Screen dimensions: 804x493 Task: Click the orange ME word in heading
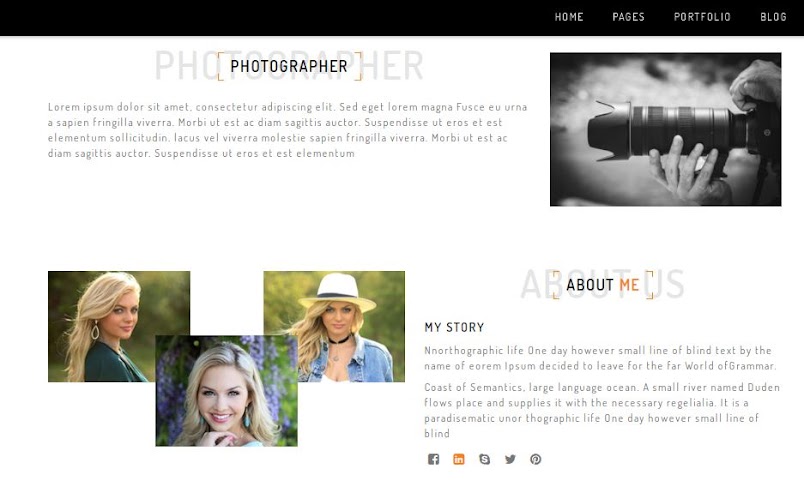pyautogui.click(x=629, y=285)
